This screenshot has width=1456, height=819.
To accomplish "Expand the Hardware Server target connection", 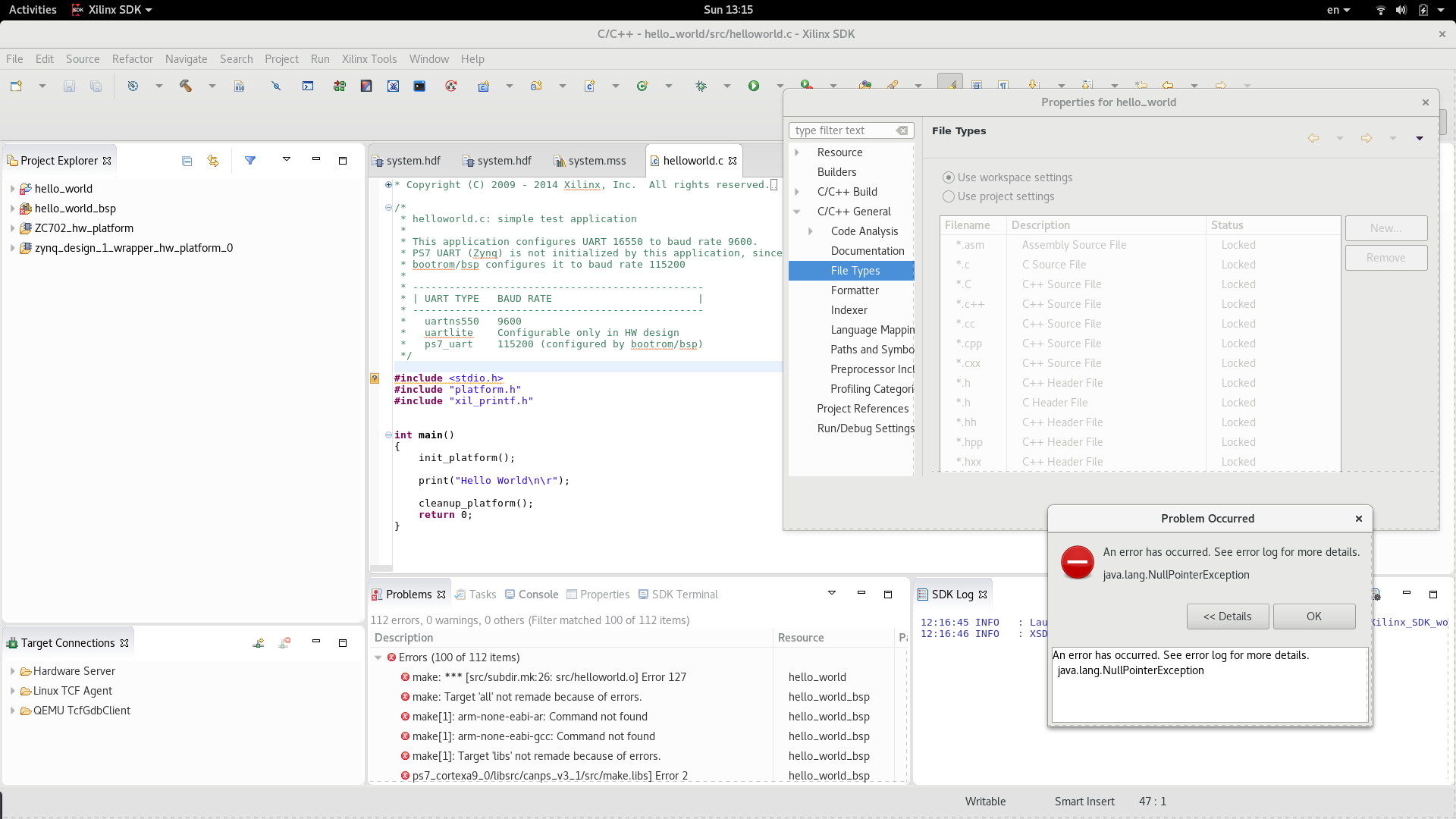I will tap(13, 671).
